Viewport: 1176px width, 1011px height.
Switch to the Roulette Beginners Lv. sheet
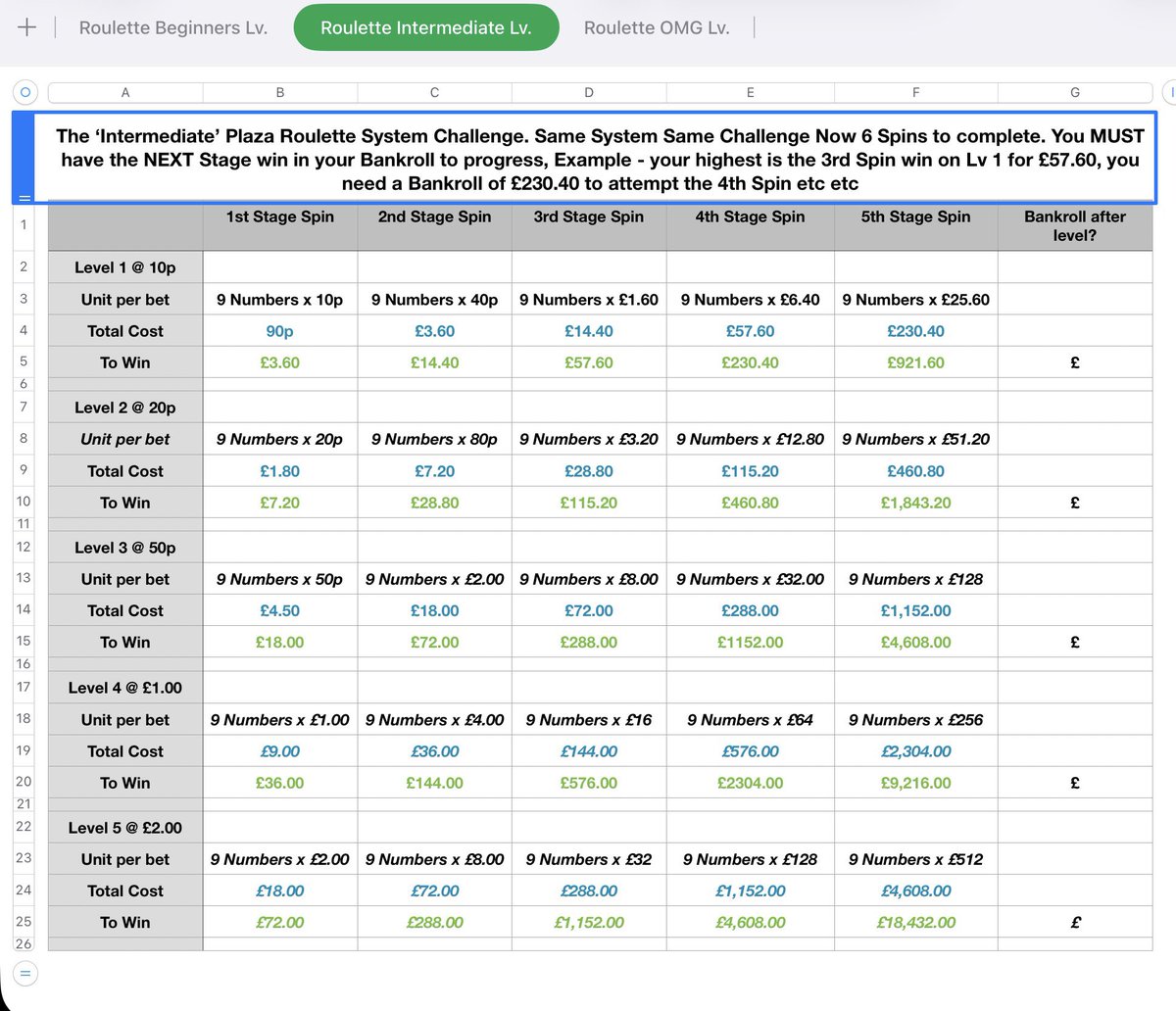[x=173, y=27]
